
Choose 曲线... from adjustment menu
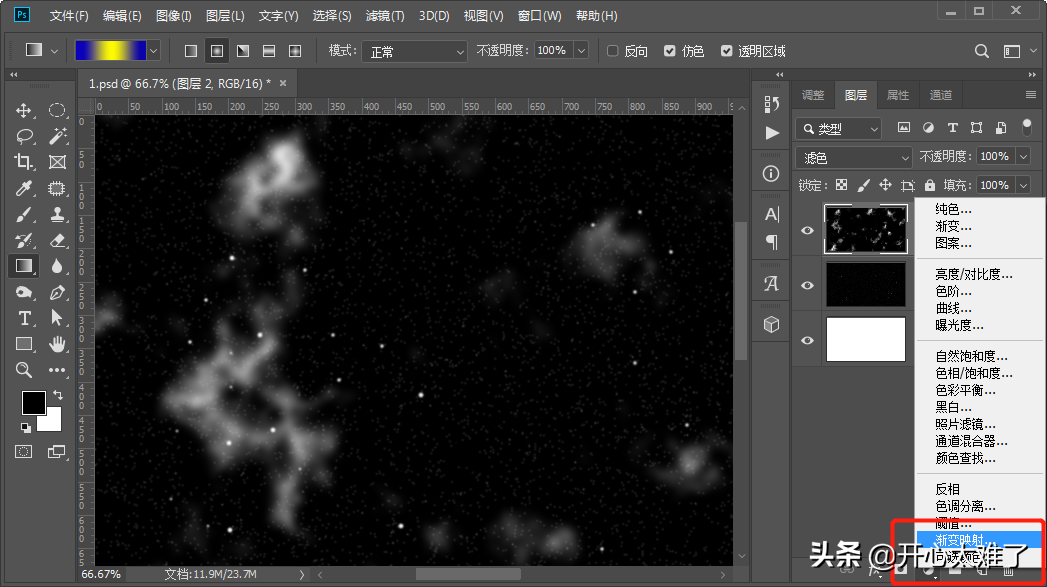(953, 308)
